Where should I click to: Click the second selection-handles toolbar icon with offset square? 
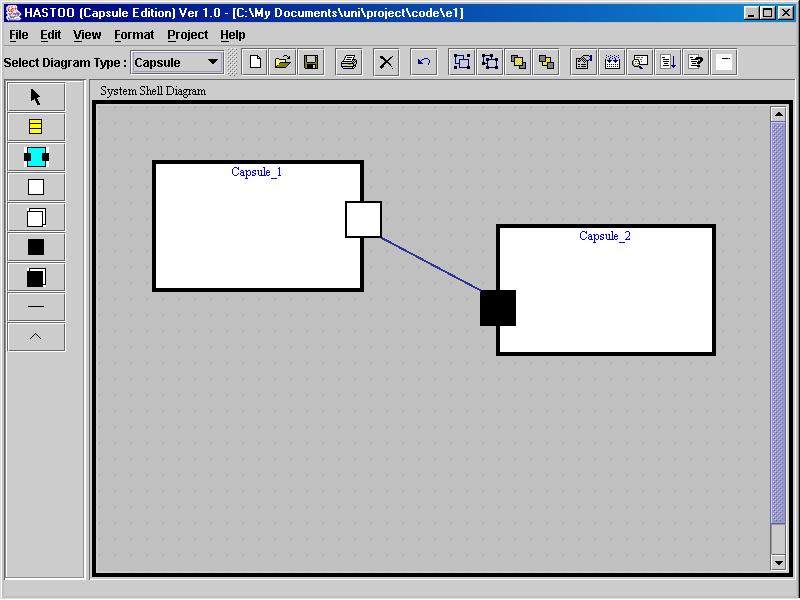[490, 62]
